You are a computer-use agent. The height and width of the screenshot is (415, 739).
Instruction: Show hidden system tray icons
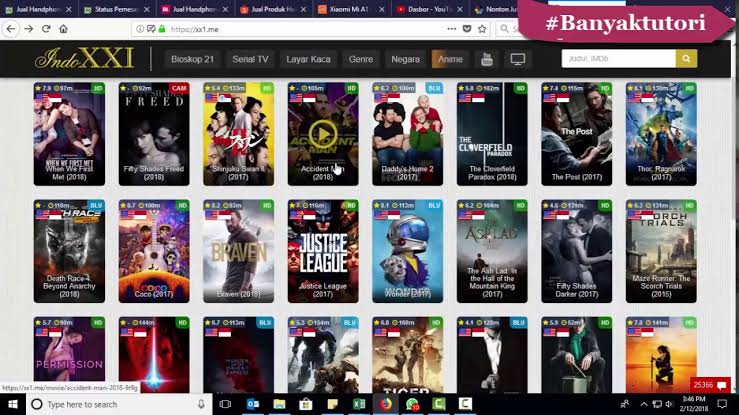[x=644, y=404]
